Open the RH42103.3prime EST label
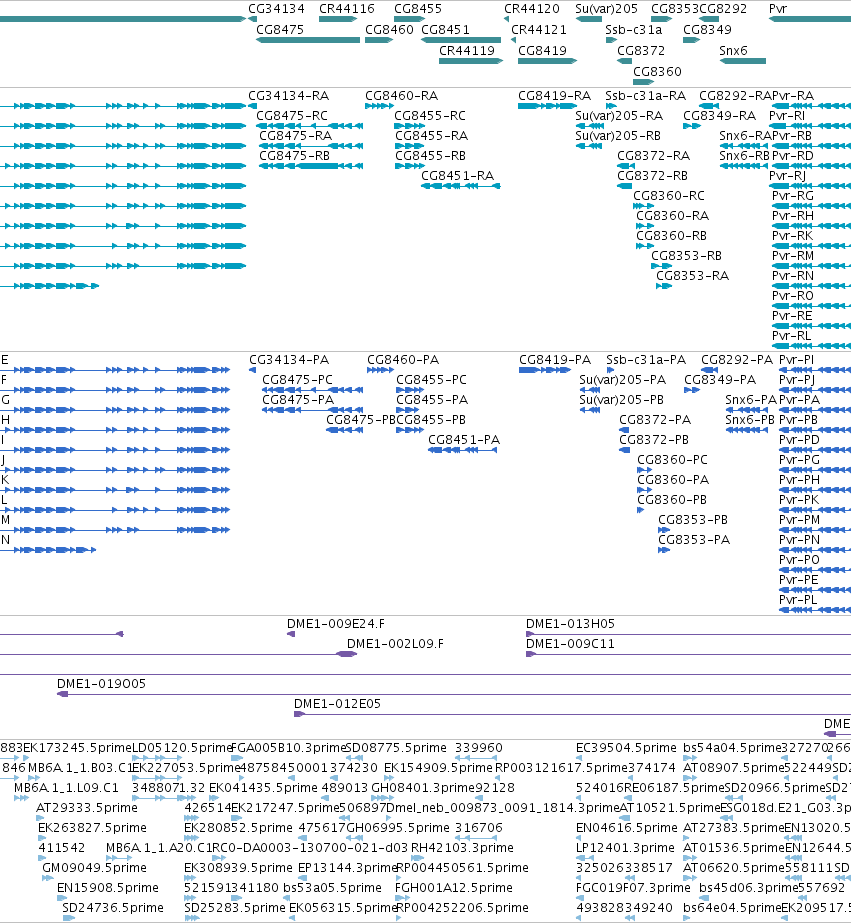The image size is (851, 923). 462,848
